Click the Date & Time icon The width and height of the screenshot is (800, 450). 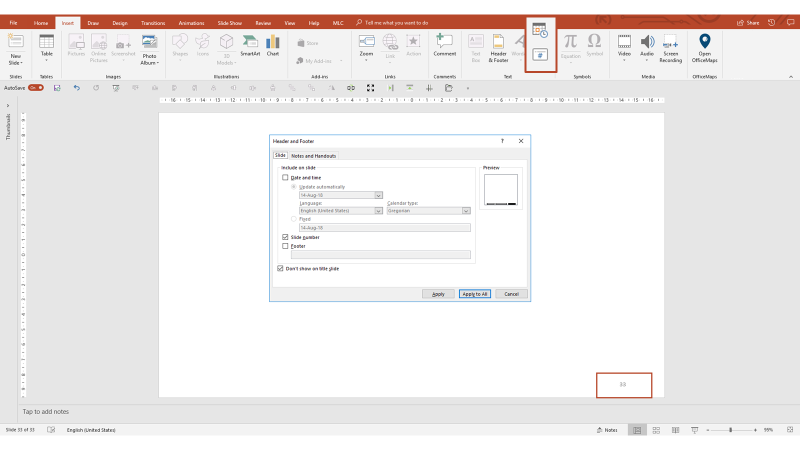[x=540, y=30]
